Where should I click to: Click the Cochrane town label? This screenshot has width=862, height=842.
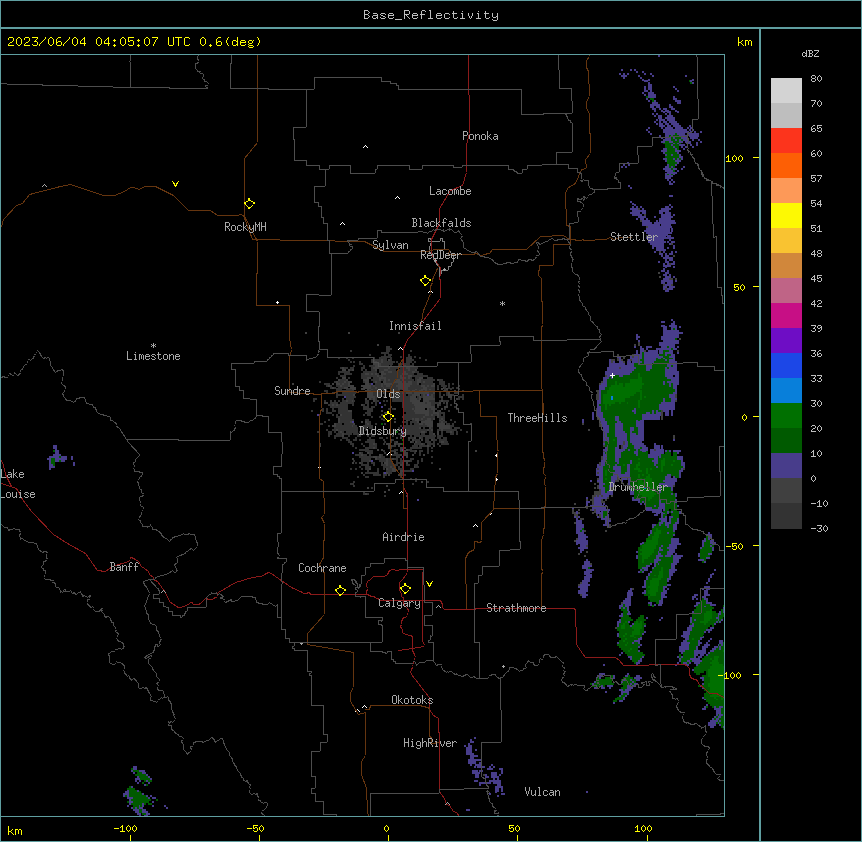click(x=322, y=568)
